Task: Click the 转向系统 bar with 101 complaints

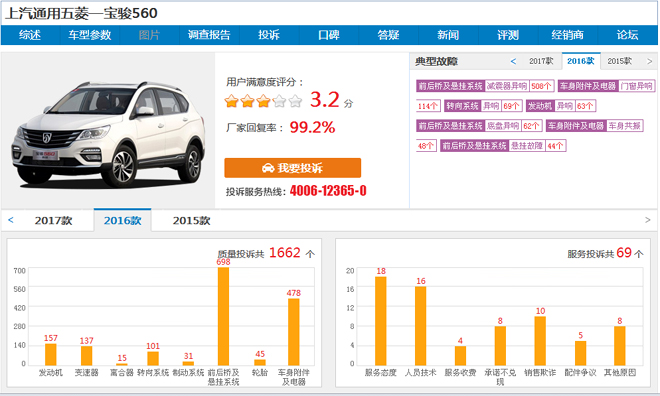Action: [153, 358]
